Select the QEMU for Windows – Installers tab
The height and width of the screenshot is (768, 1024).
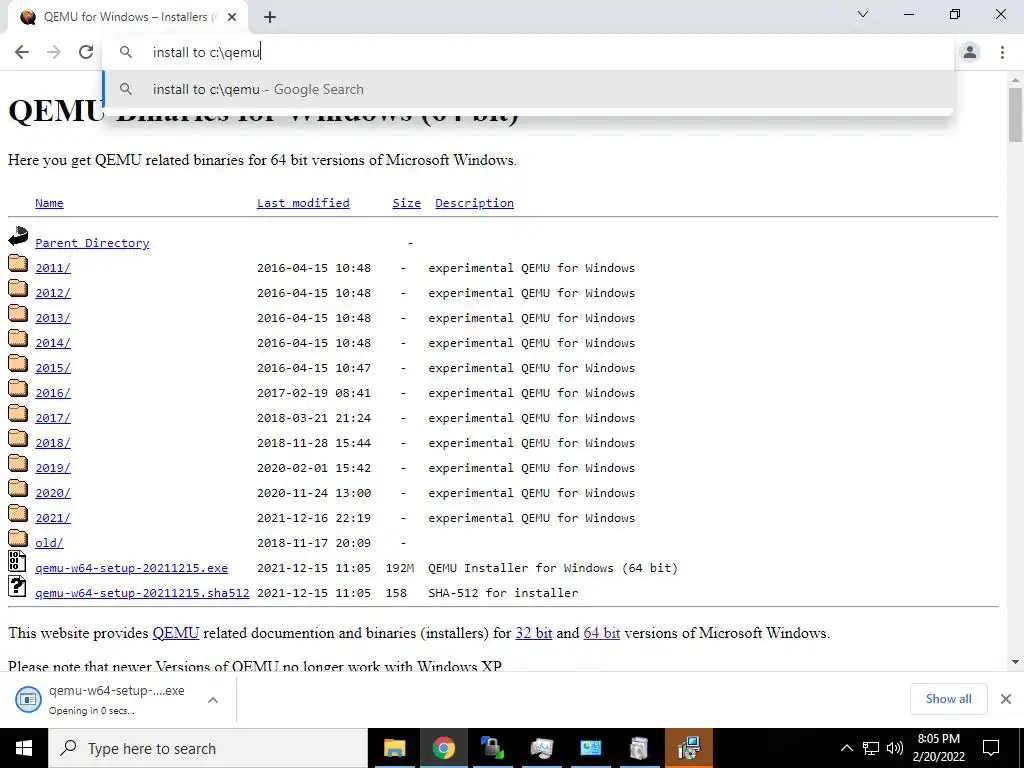127,18
